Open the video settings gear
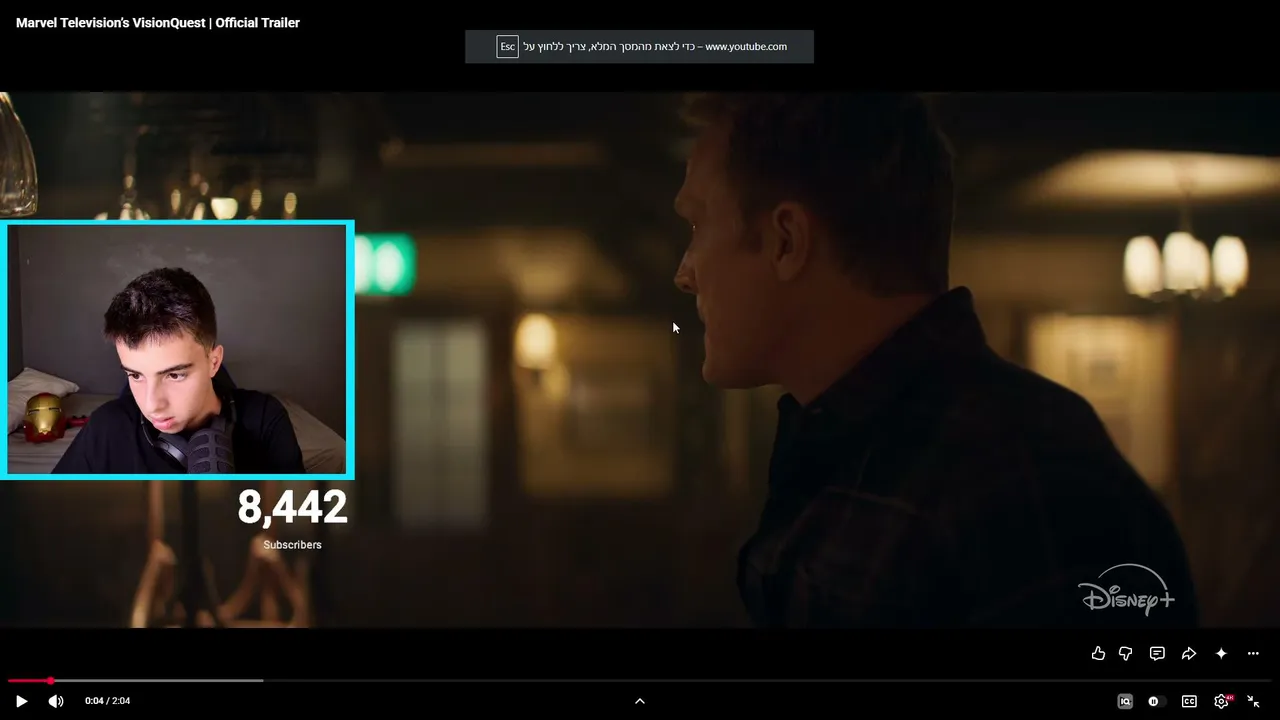Screen dimensions: 1280x720 point(1222,701)
